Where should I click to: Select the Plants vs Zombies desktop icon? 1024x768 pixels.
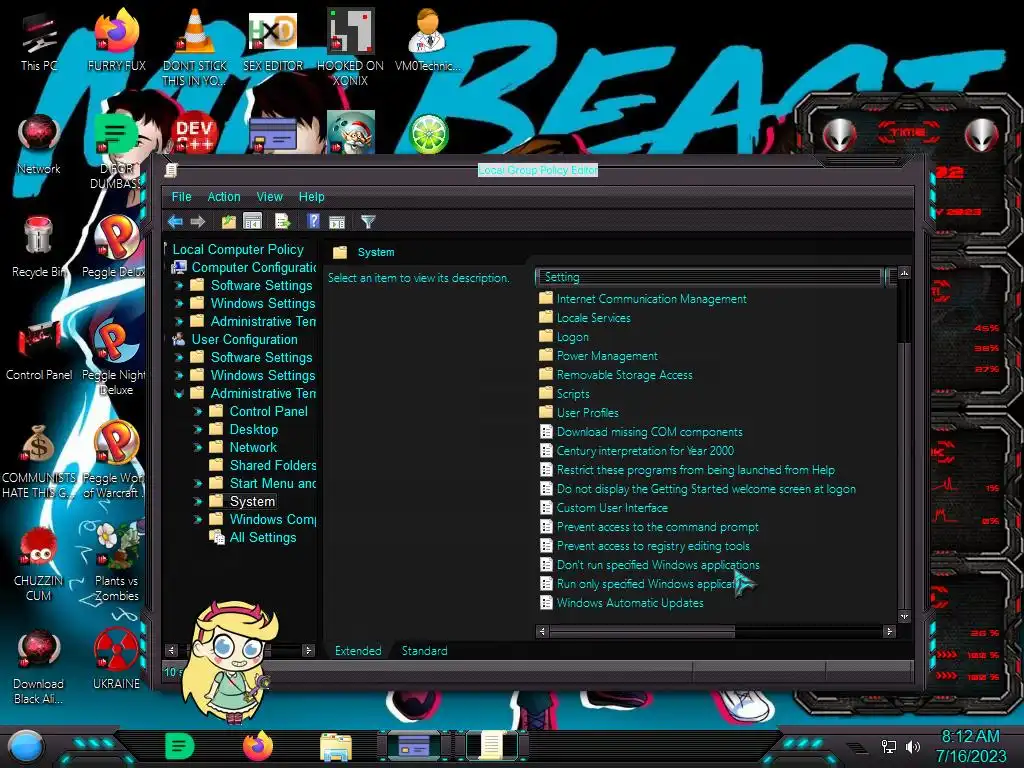116,562
